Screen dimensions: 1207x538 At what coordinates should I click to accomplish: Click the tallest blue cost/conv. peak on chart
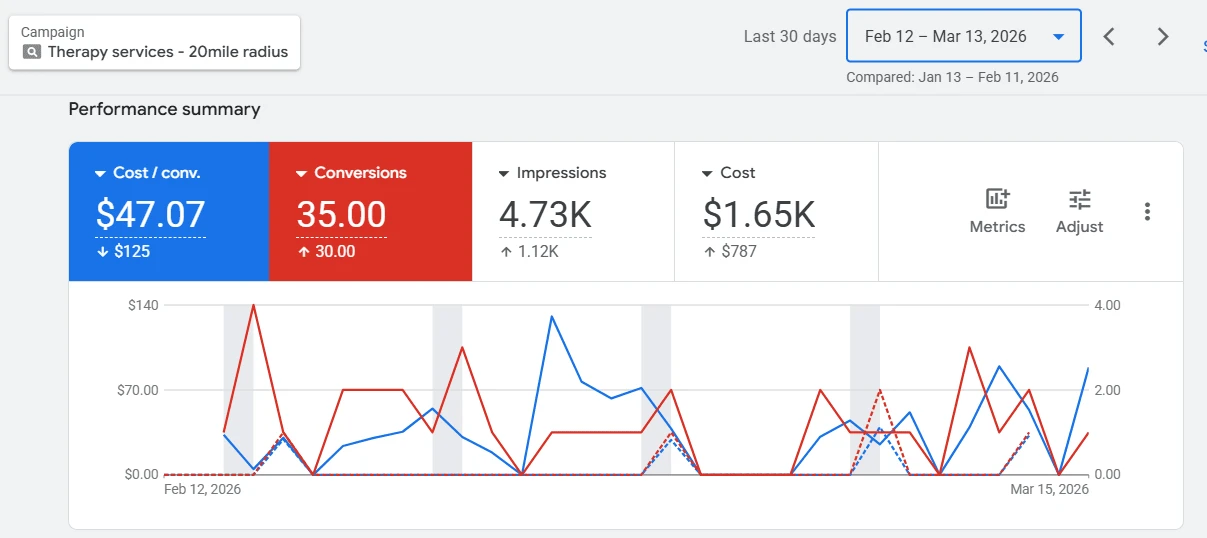click(552, 316)
